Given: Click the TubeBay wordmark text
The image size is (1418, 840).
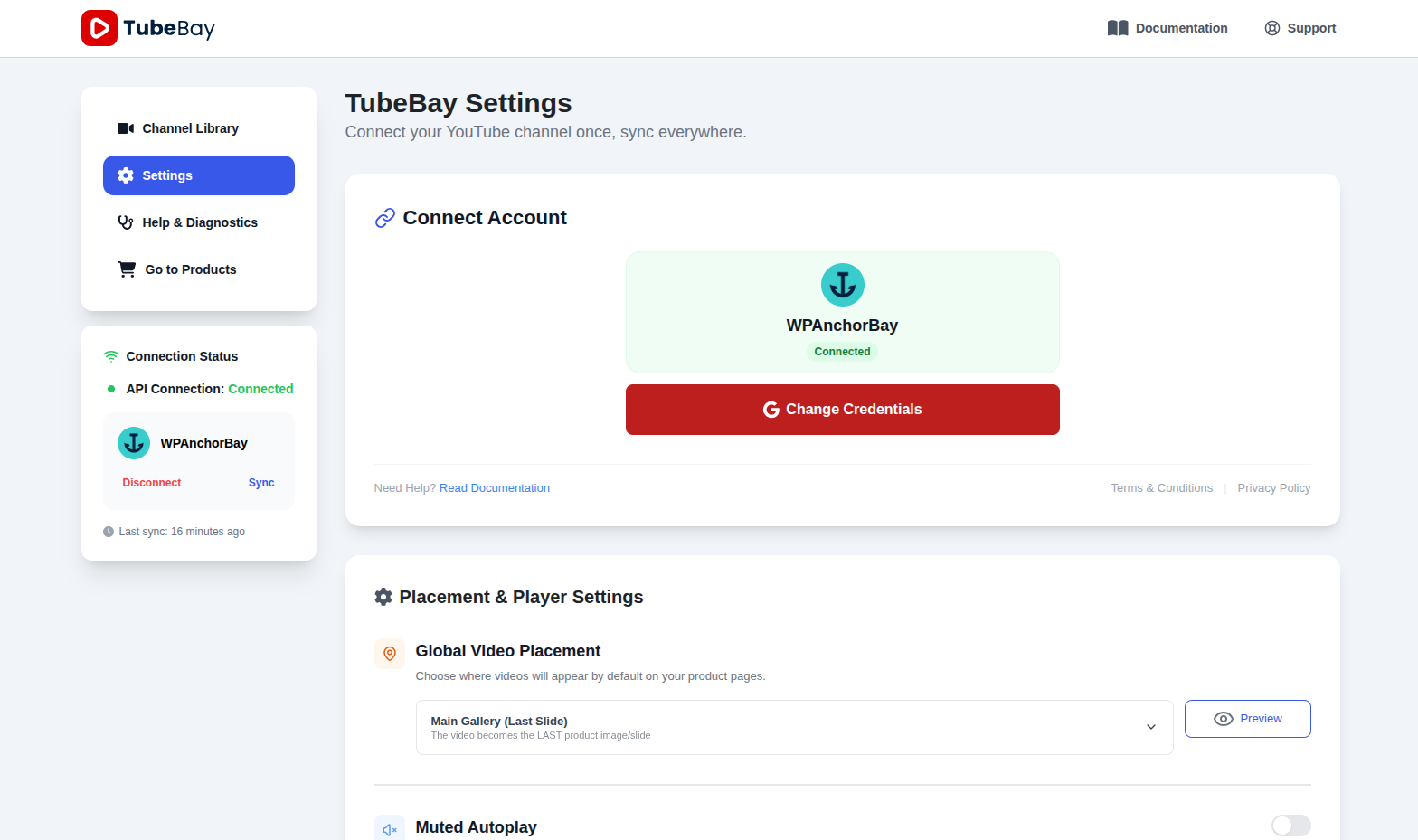Looking at the screenshot, I should pyautogui.click(x=169, y=28).
